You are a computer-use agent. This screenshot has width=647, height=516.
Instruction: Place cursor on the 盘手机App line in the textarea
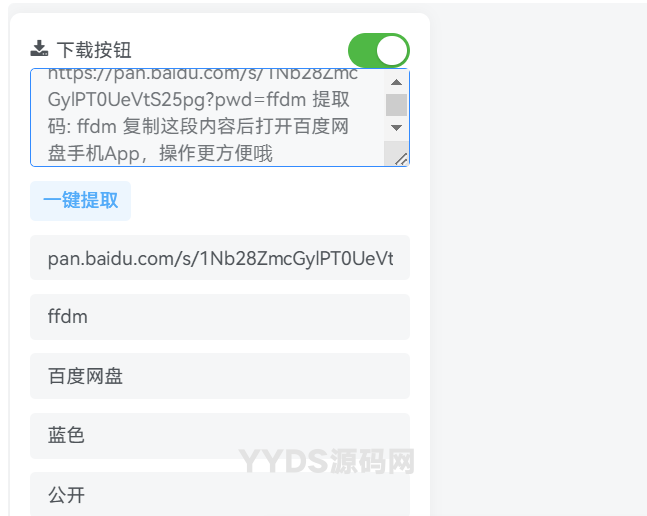[x=160, y=153]
